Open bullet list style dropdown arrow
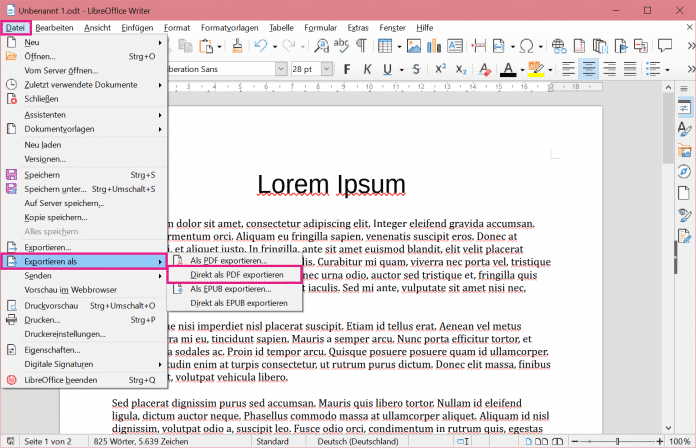 tap(667, 70)
